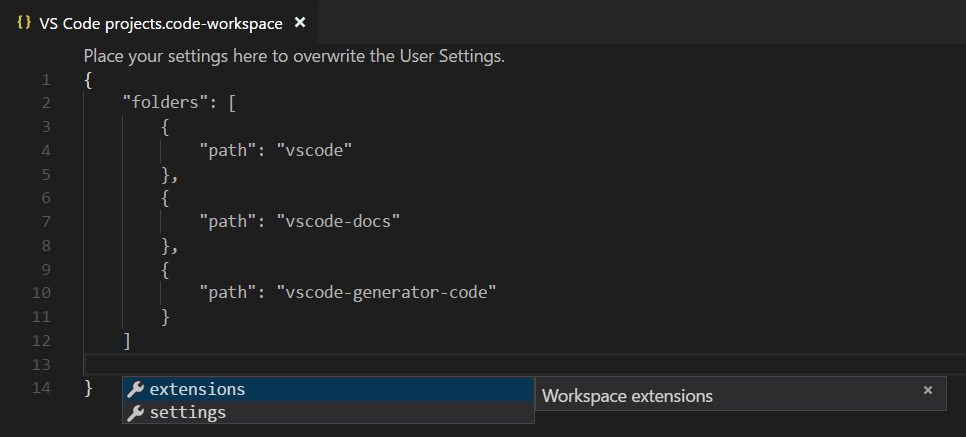
Task: Click the Workspace extensions description text
Action: click(627, 396)
